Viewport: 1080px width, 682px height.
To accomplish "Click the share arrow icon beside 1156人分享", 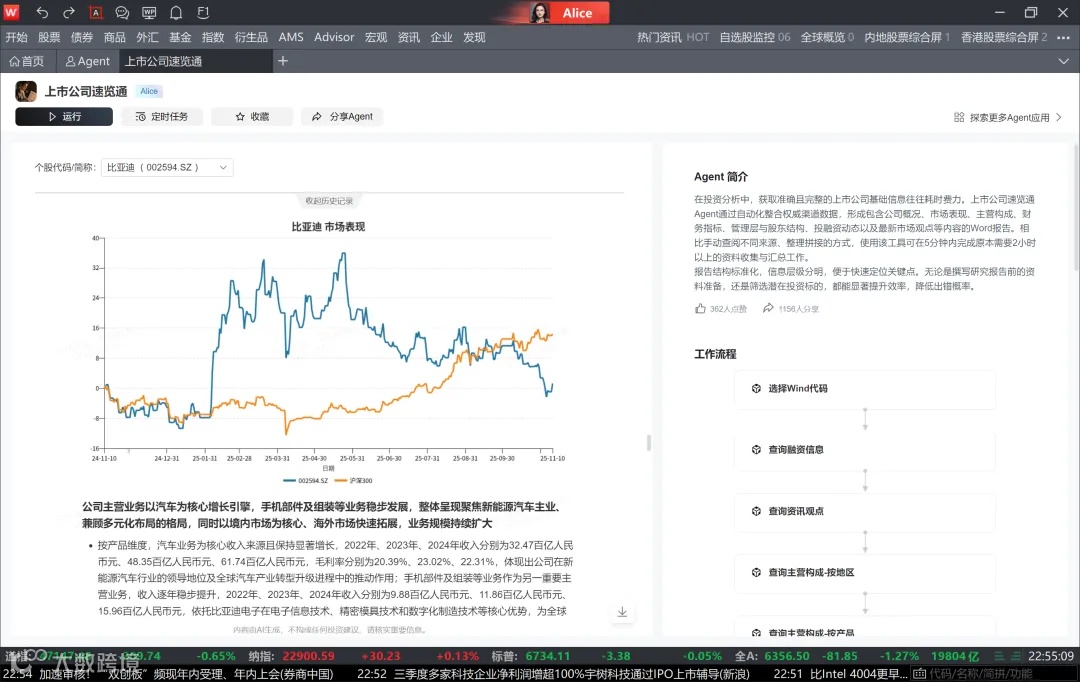I will 768,309.
